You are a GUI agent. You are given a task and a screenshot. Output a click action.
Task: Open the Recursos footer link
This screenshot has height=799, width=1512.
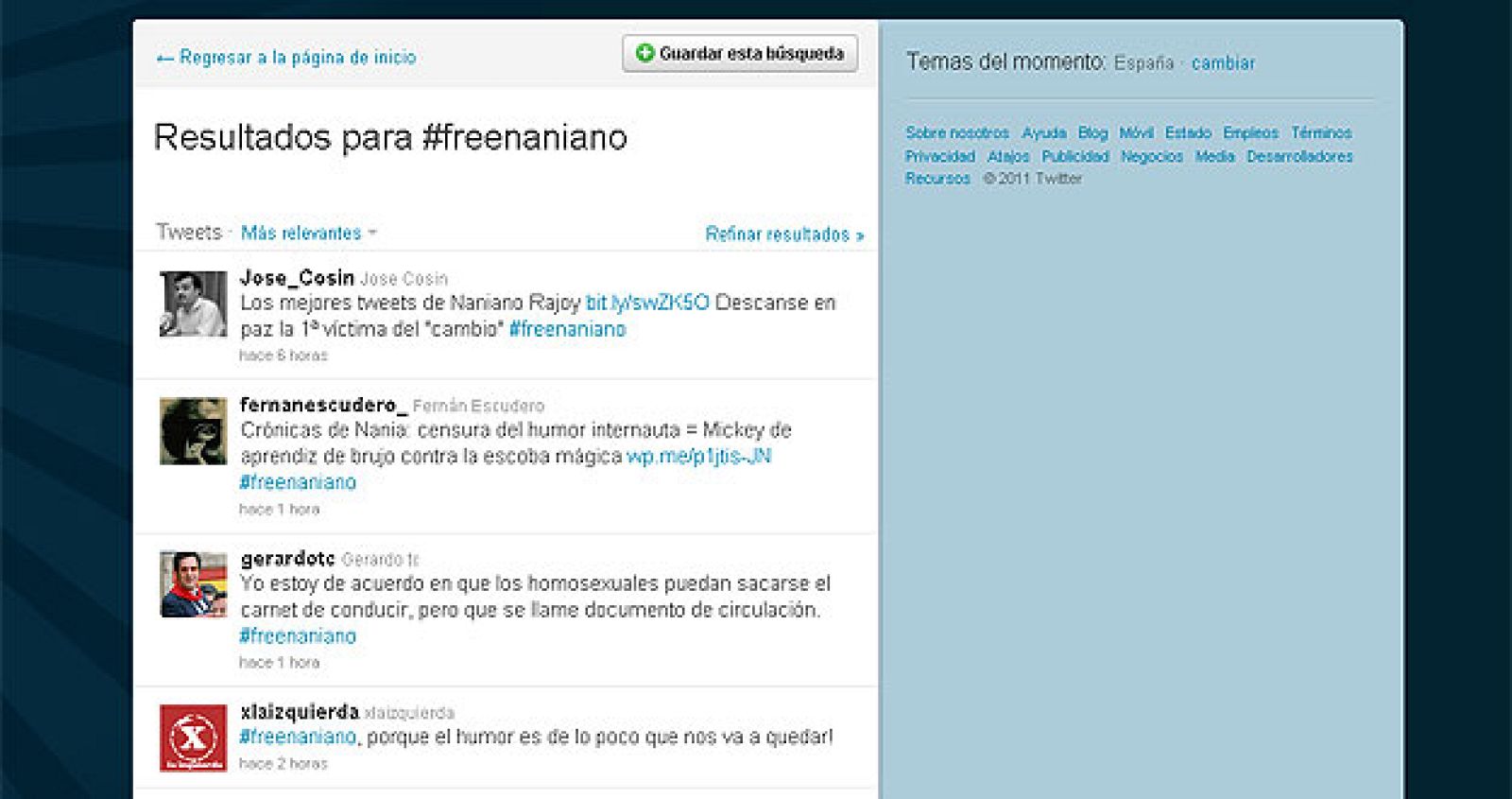click(x=937, y=178)
